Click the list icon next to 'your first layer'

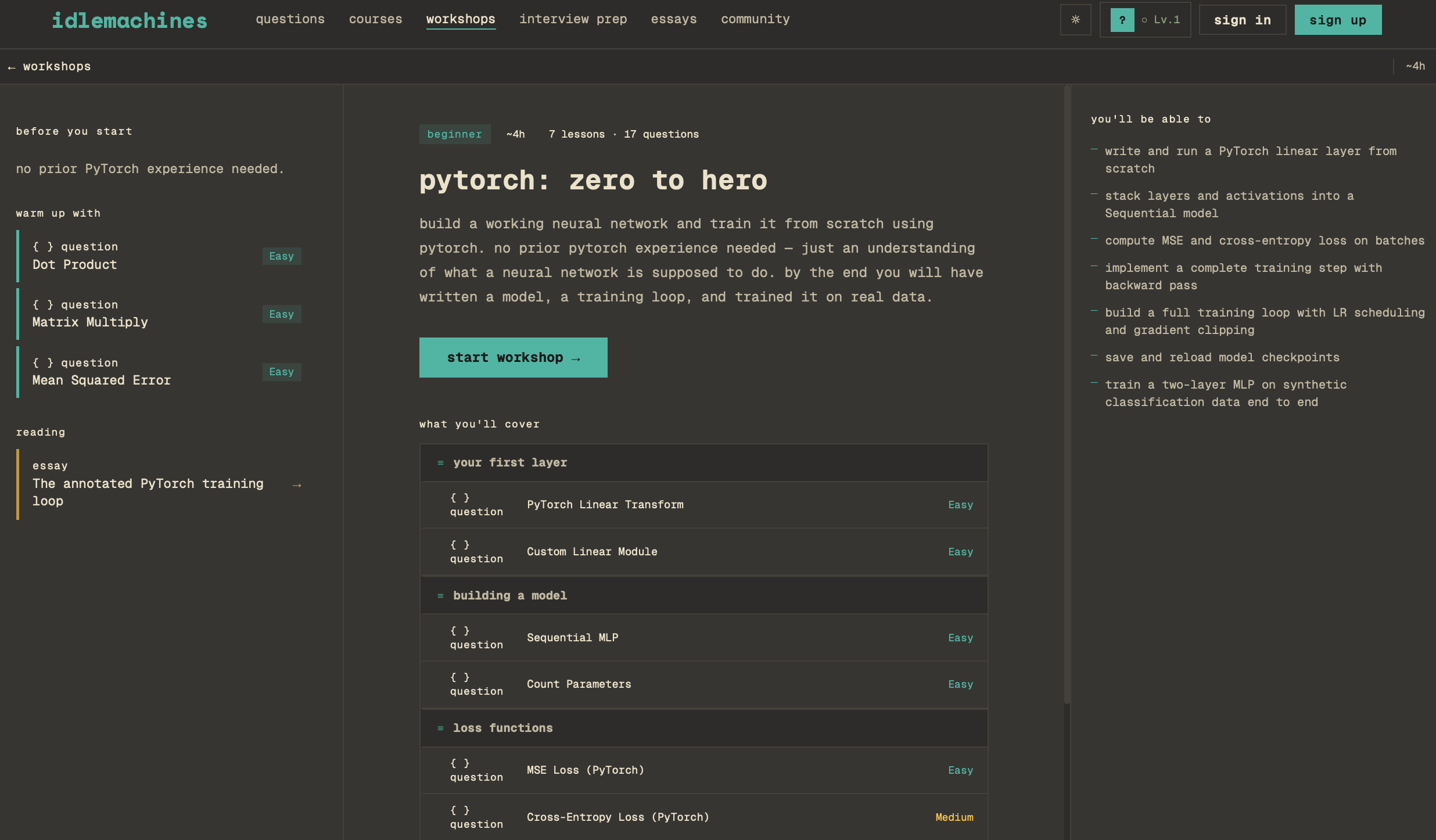click(440, 463)
